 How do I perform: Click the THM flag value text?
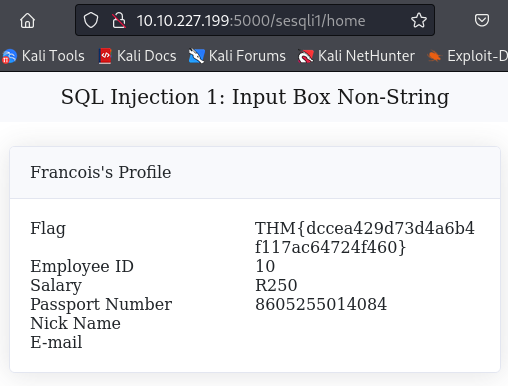[x=365, y=238]
